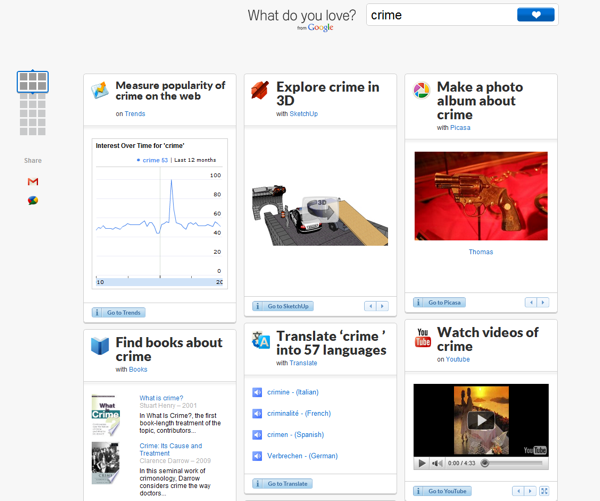The height and width of the screenshot is (501, 600).
Task: Click the blue heart search button
Action: point(535,15)
